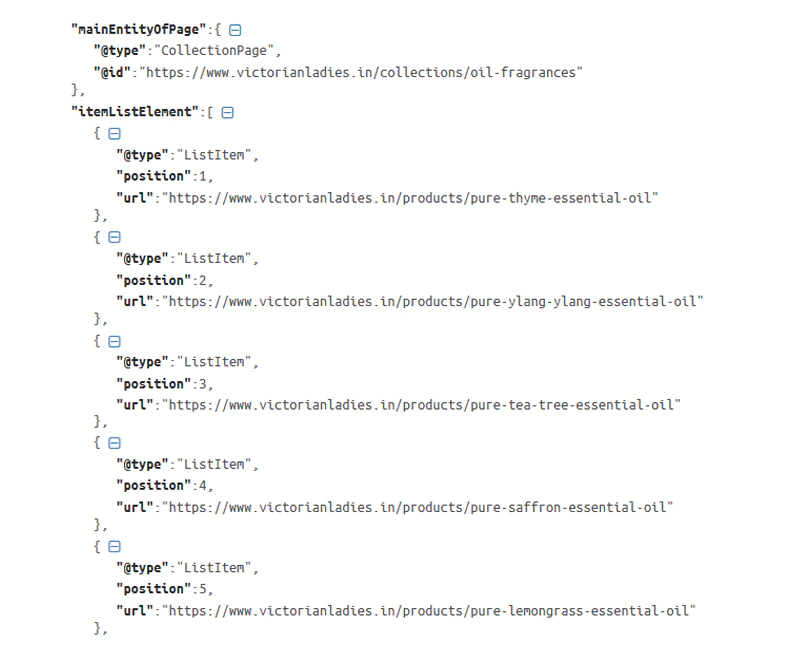Open the pure-lemongrass-essential-oil product URL
The height and width of the screenshot is (657, 800).
pyautogui.click(x=430, y=610)
